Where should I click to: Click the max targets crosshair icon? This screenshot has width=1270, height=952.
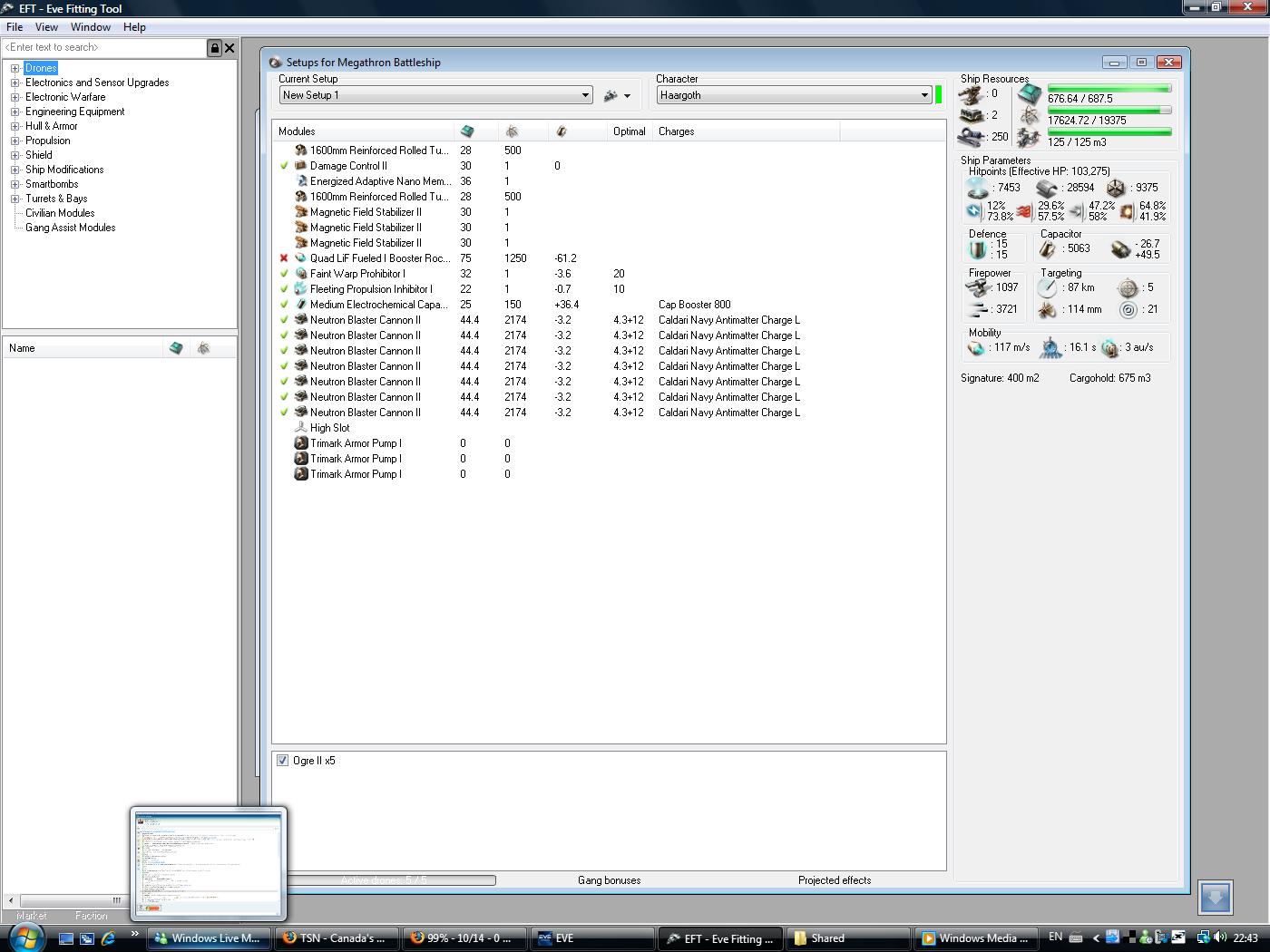[1128, 287]
